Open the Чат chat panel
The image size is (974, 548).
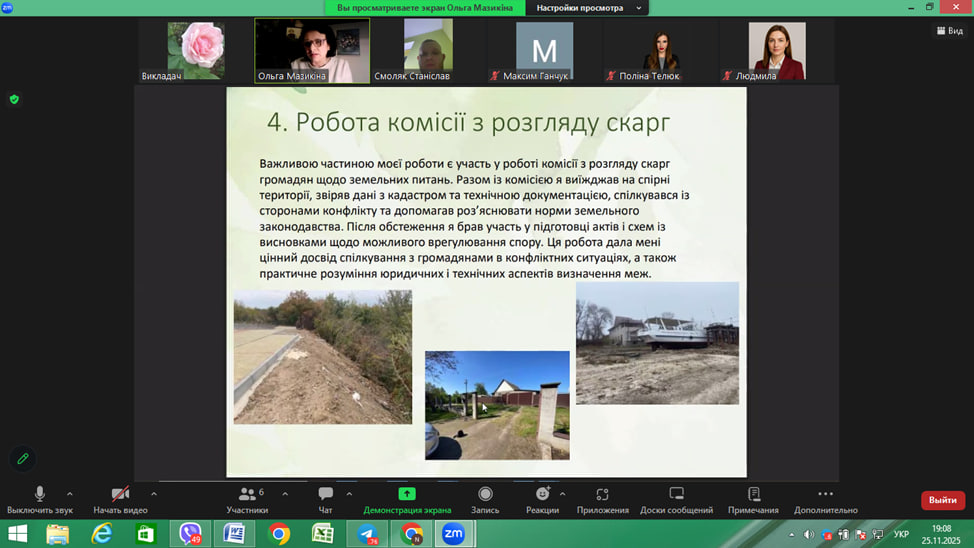325,499
